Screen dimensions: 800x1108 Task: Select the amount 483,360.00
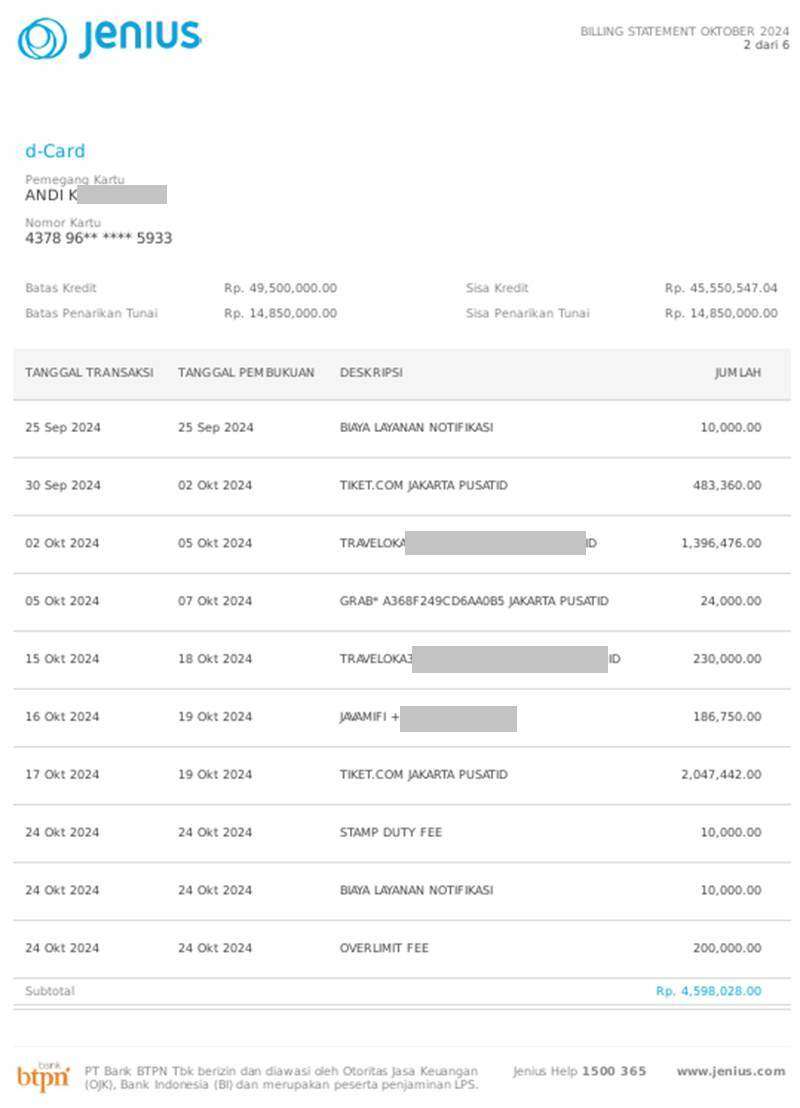(x=727, y=485)
